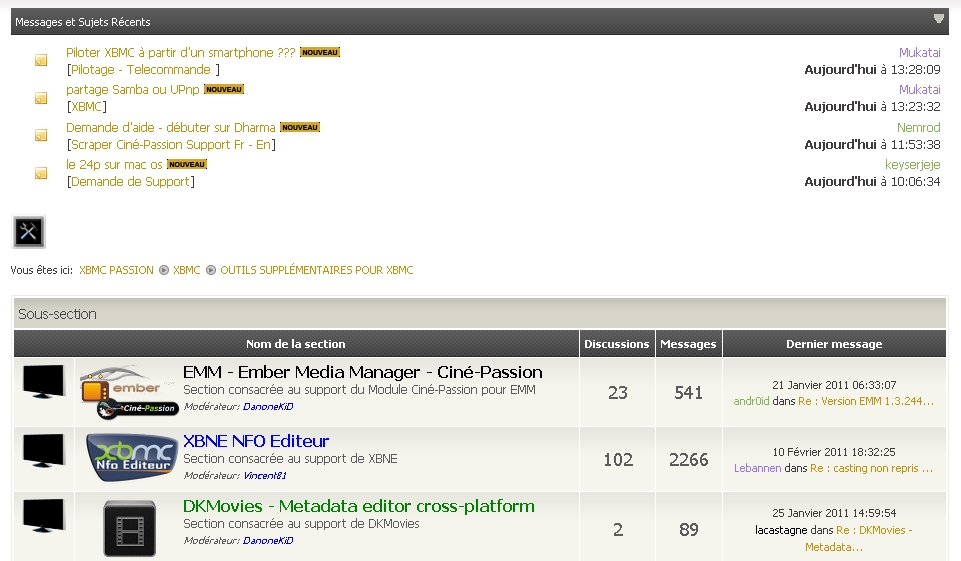961x561 pixels.
Task: Click messages count 541
Action: [x=688, y=392]
